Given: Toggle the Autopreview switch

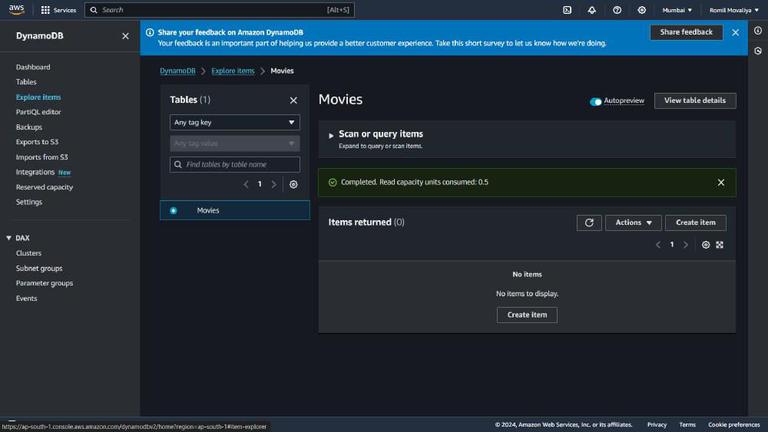Looking at the screenshot, I should click(595, 101).
